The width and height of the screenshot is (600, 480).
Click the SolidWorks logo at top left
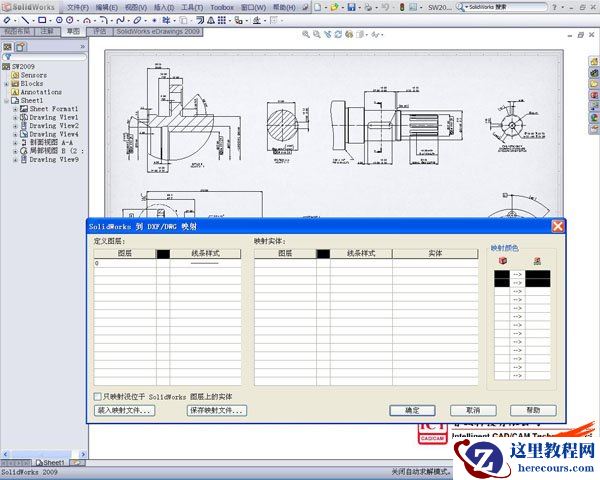tap(28, 7)
